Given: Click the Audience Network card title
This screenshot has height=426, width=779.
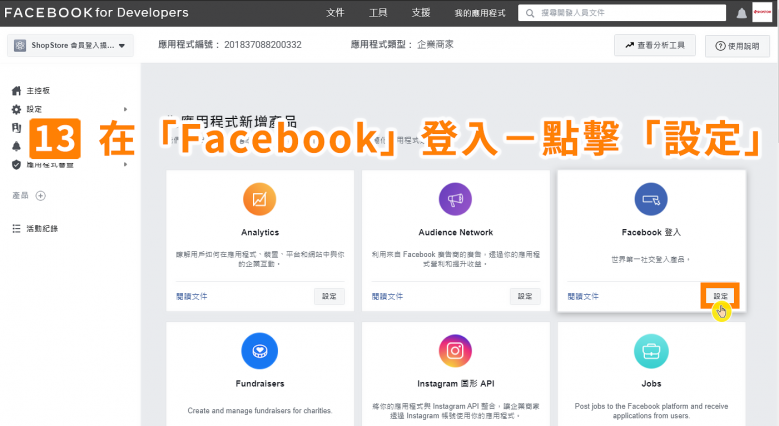Looking at the screenshot, I should pos(456,232).
